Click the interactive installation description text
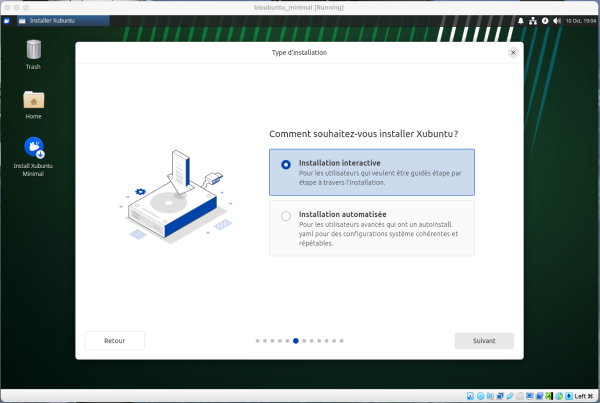 (x=380, y=178)
